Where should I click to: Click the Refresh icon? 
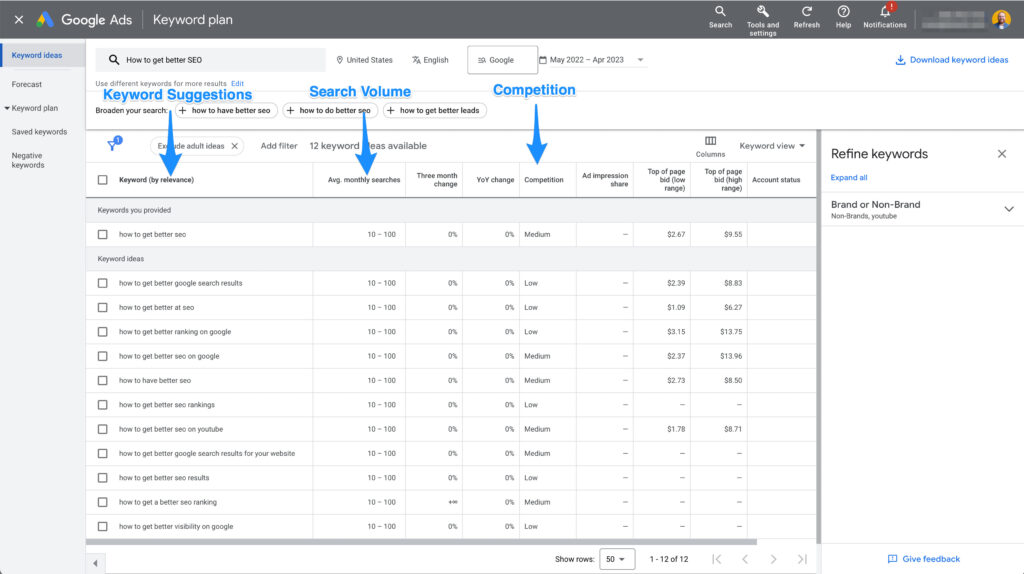tap(806, 13)
